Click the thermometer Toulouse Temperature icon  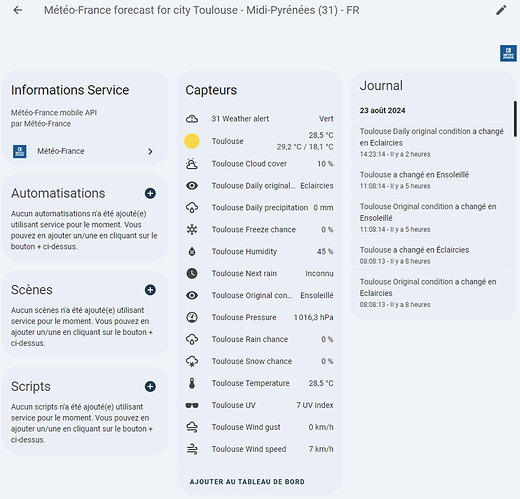tap(192, 383)
